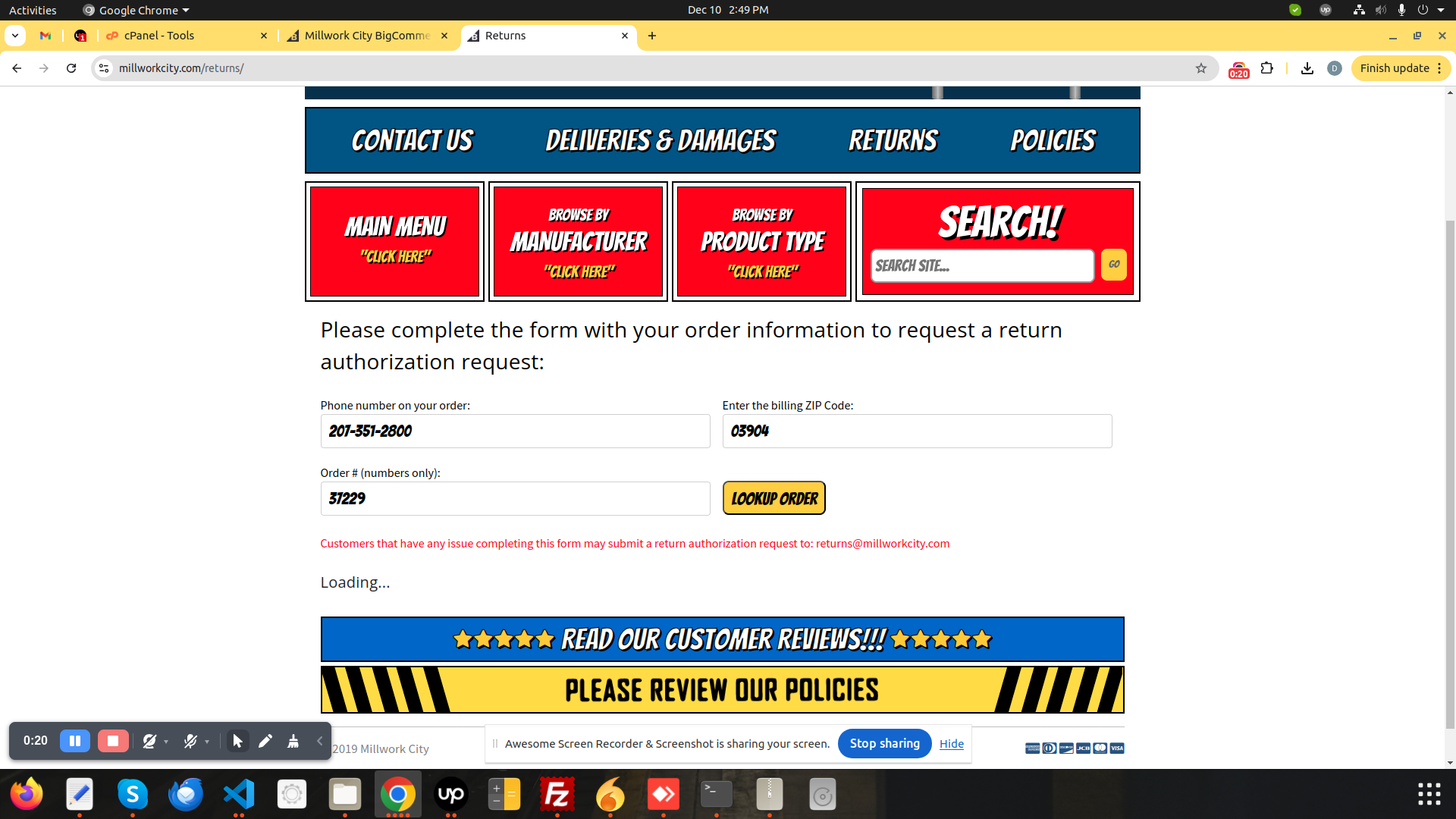Expand the tab search dropdown

coord(14,36)
